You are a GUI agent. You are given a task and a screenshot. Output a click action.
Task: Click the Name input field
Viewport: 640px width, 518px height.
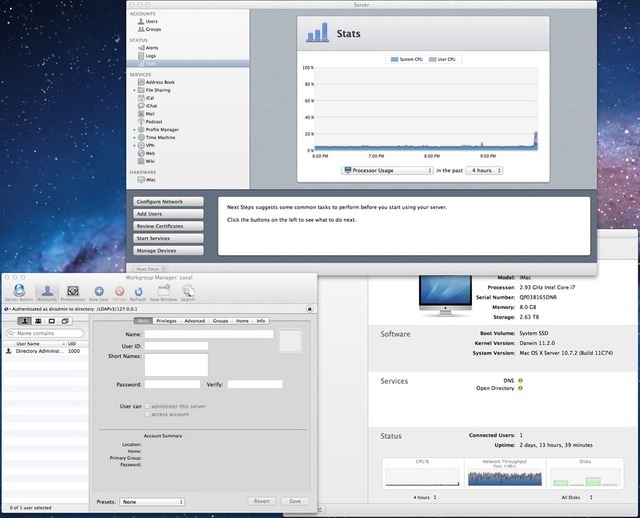coord(209,334)
